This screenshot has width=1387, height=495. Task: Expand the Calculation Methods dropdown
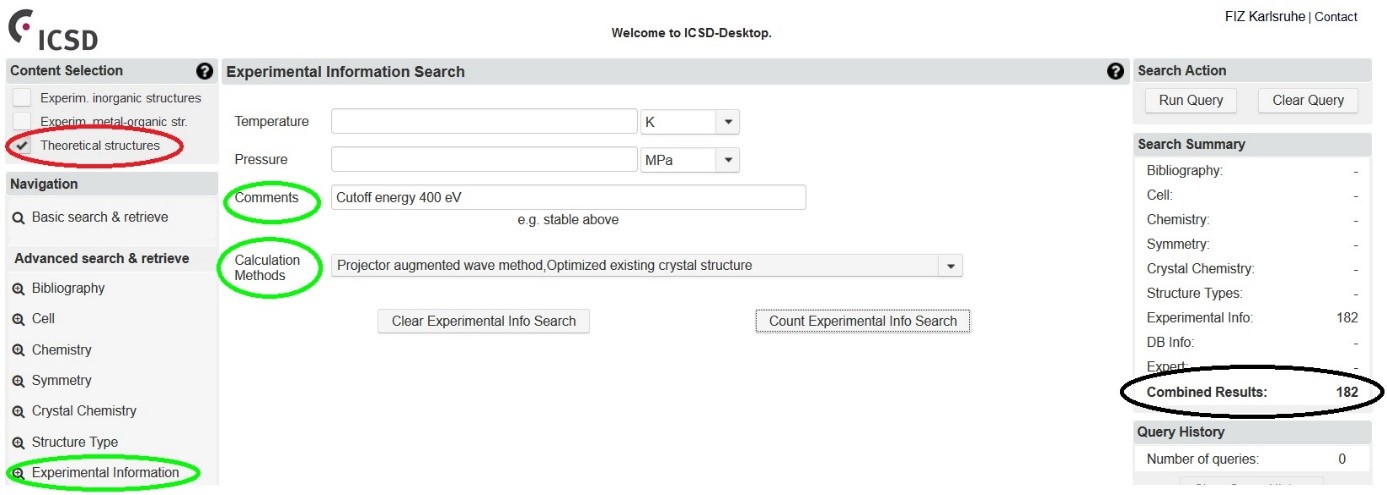tap(951, 266)
